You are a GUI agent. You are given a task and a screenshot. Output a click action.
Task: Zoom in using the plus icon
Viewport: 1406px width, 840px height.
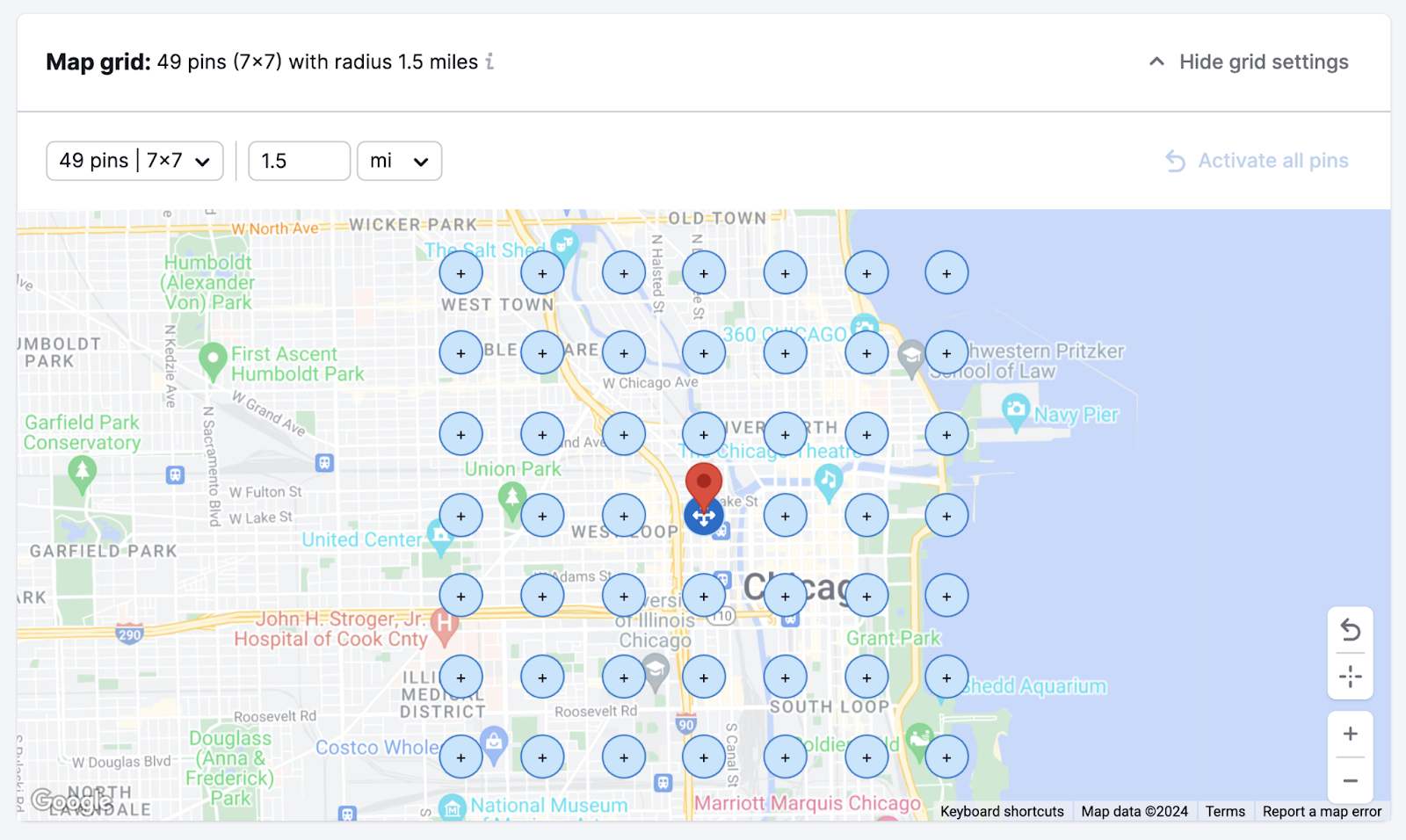1350,733
